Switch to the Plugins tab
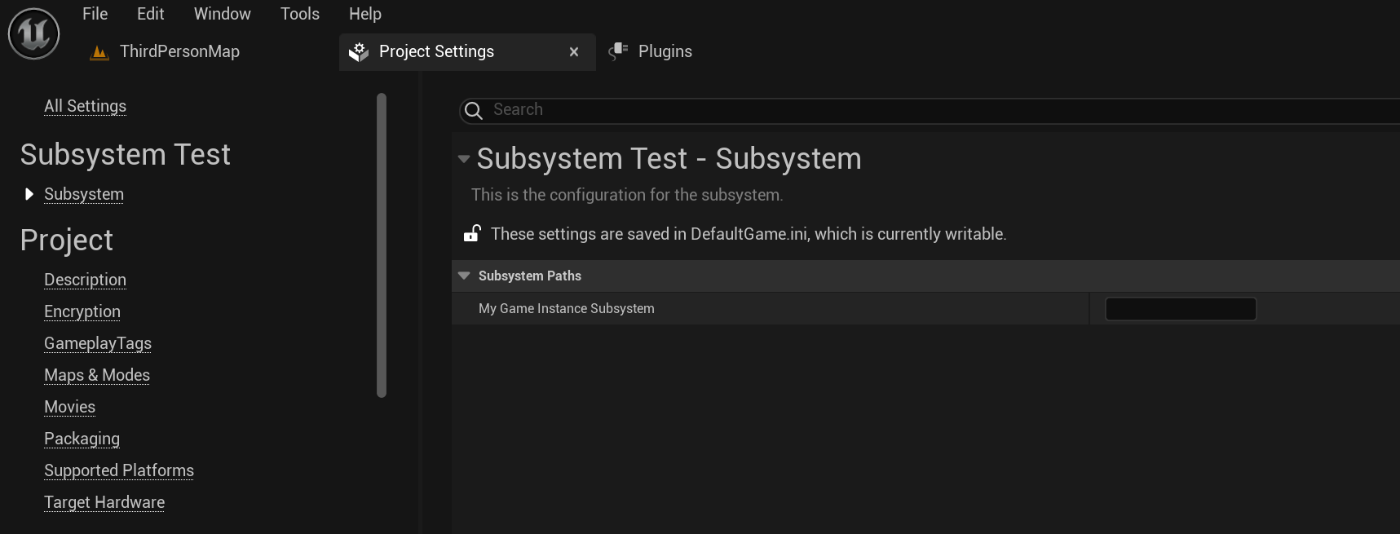 pos(665,51)
